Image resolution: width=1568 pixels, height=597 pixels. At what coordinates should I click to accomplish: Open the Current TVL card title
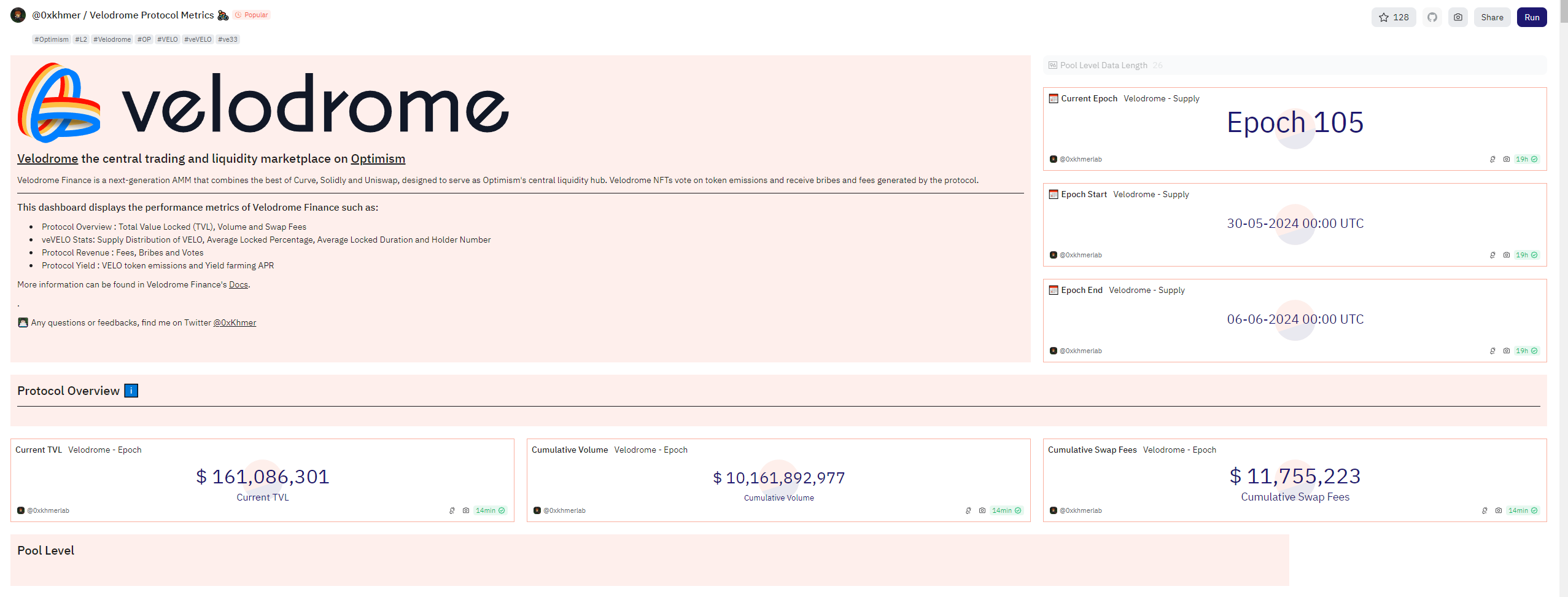click(x=39, y=450)
